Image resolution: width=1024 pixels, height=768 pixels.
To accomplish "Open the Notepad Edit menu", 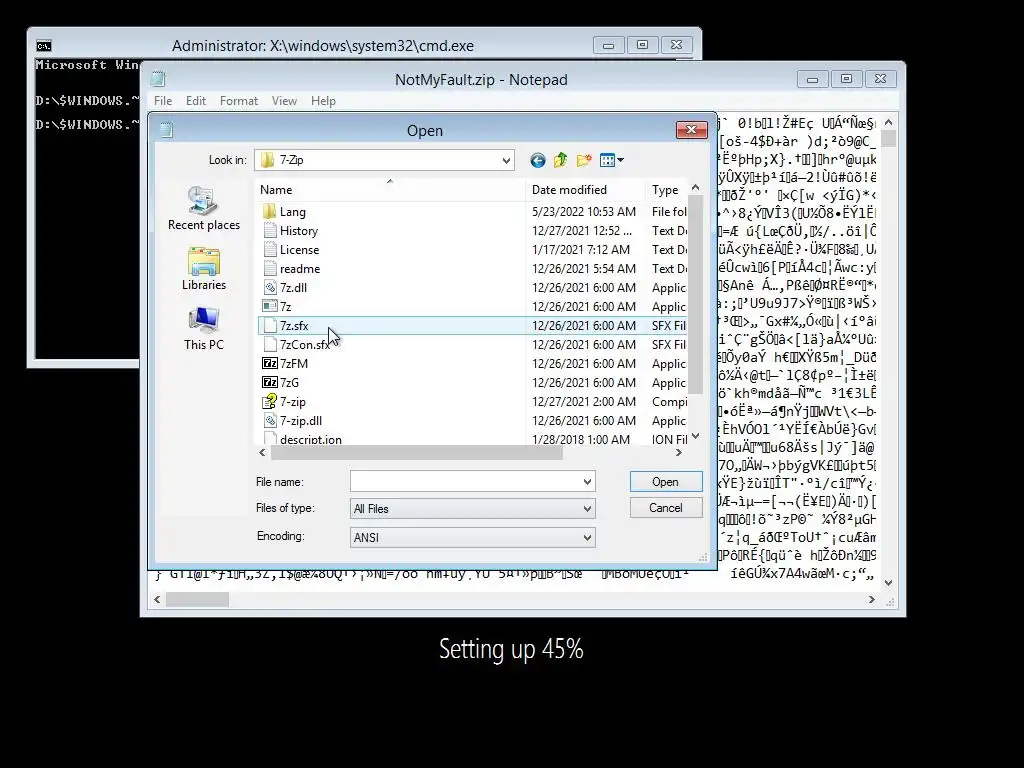I will pos(195,101).
